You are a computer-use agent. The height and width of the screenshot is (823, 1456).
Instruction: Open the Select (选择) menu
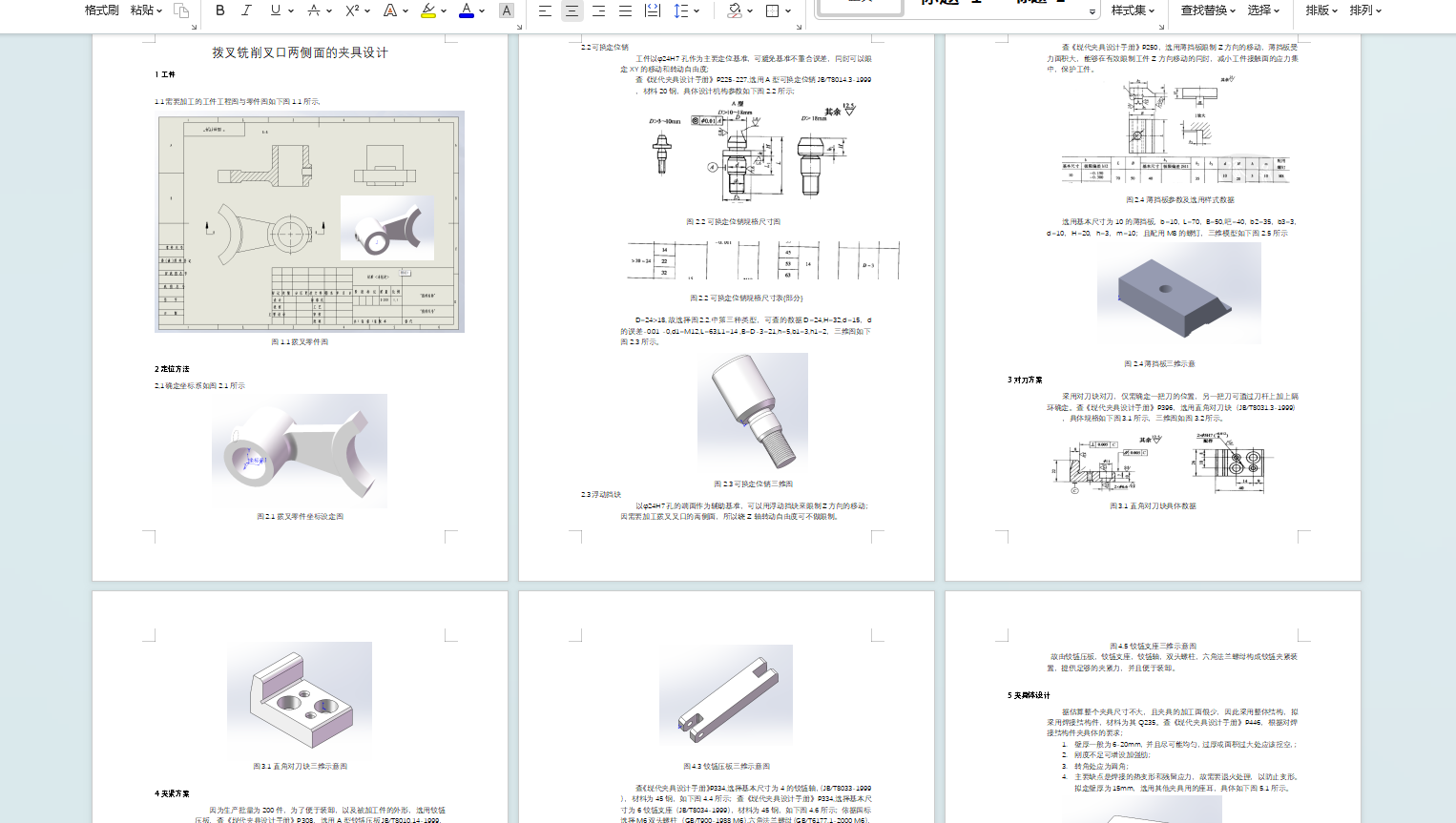tap(1263, 10)
